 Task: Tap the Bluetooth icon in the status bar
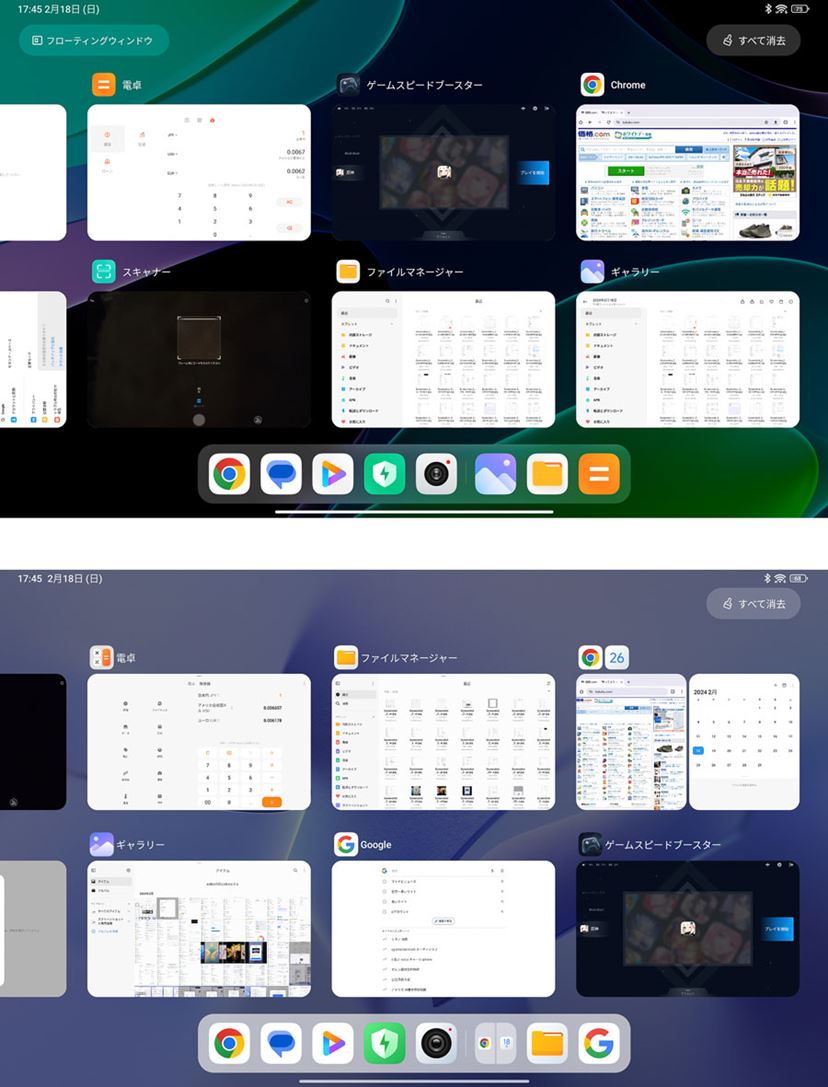click(768, 9)
